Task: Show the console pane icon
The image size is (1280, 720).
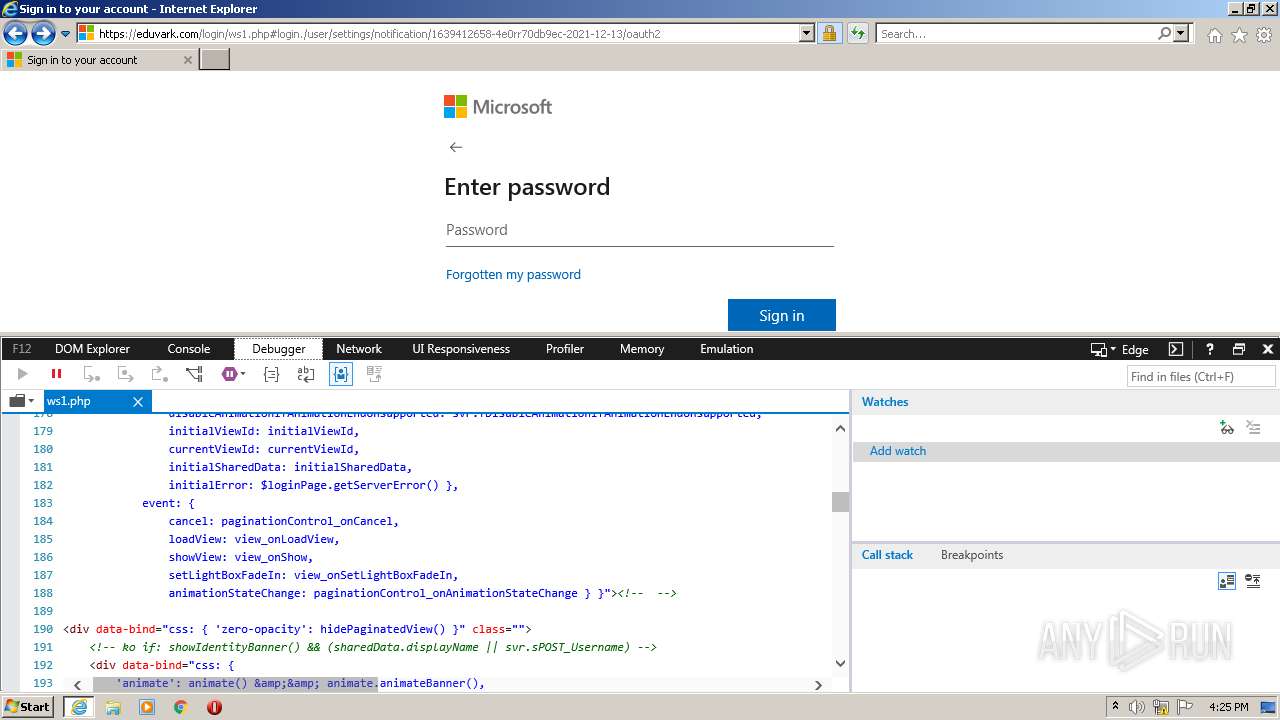Action: (x=1176, y=349)
